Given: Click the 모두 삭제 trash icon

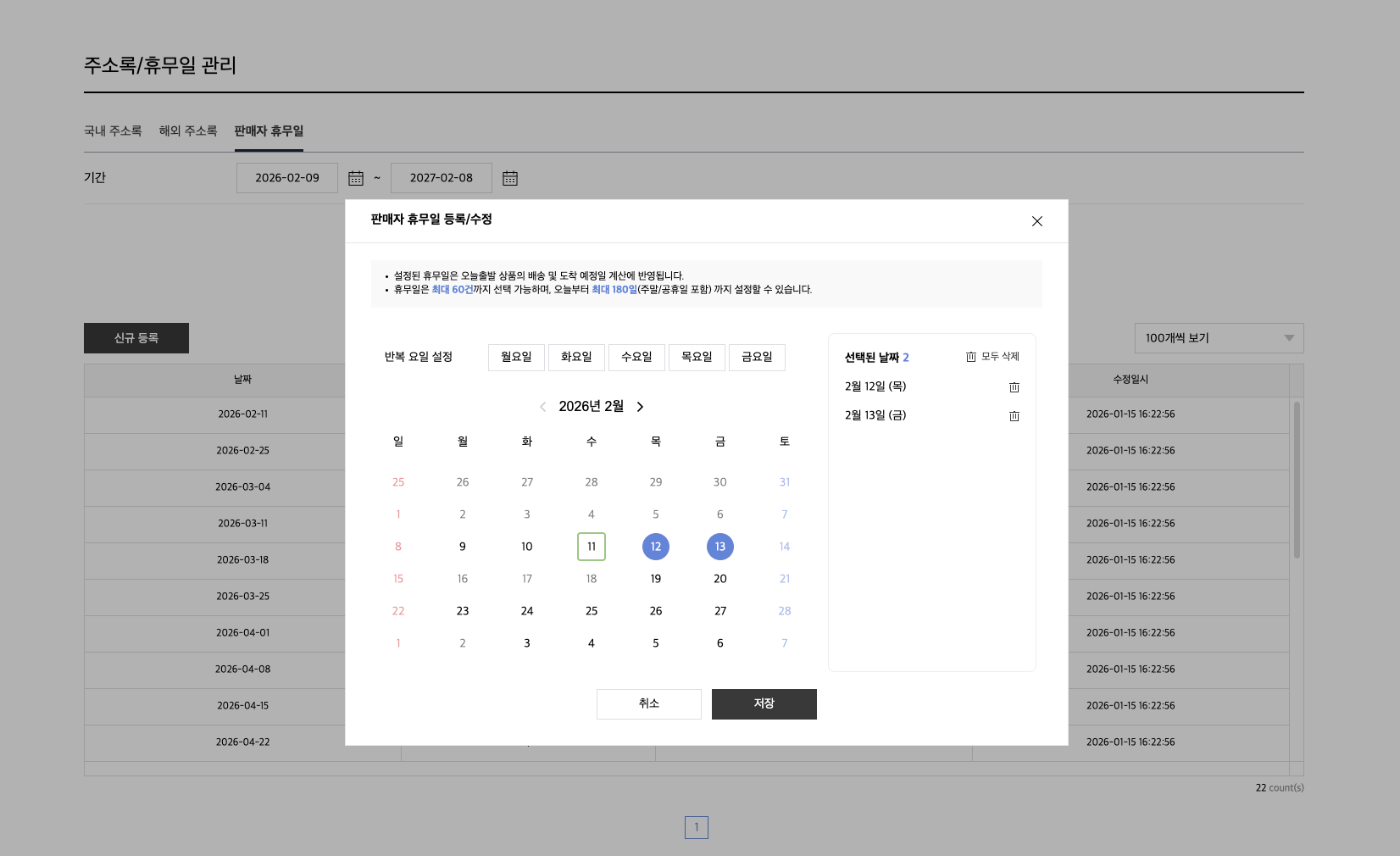Looking at the screenshot, I should point(971,357).
